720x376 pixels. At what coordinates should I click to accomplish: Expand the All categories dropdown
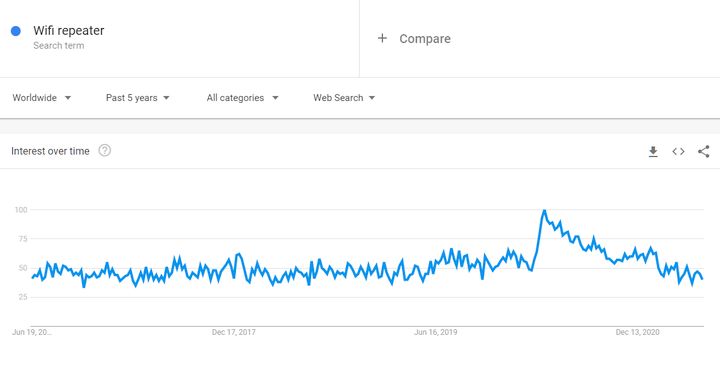[x=242, y=98]
